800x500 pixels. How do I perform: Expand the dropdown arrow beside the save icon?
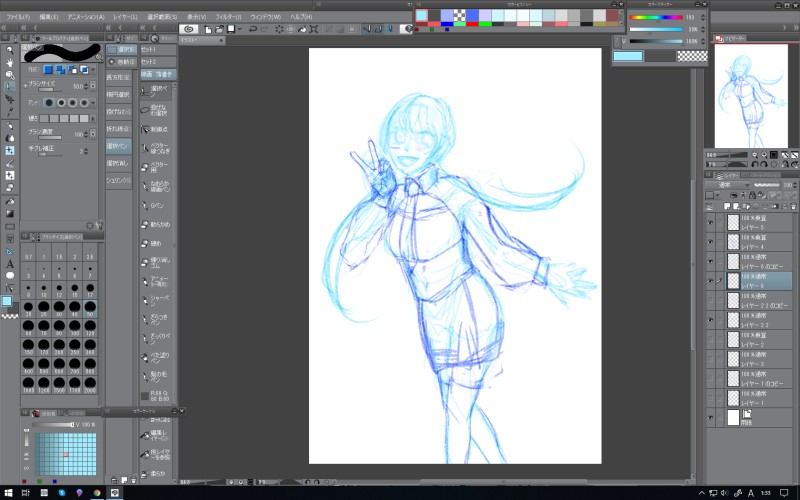240,29
